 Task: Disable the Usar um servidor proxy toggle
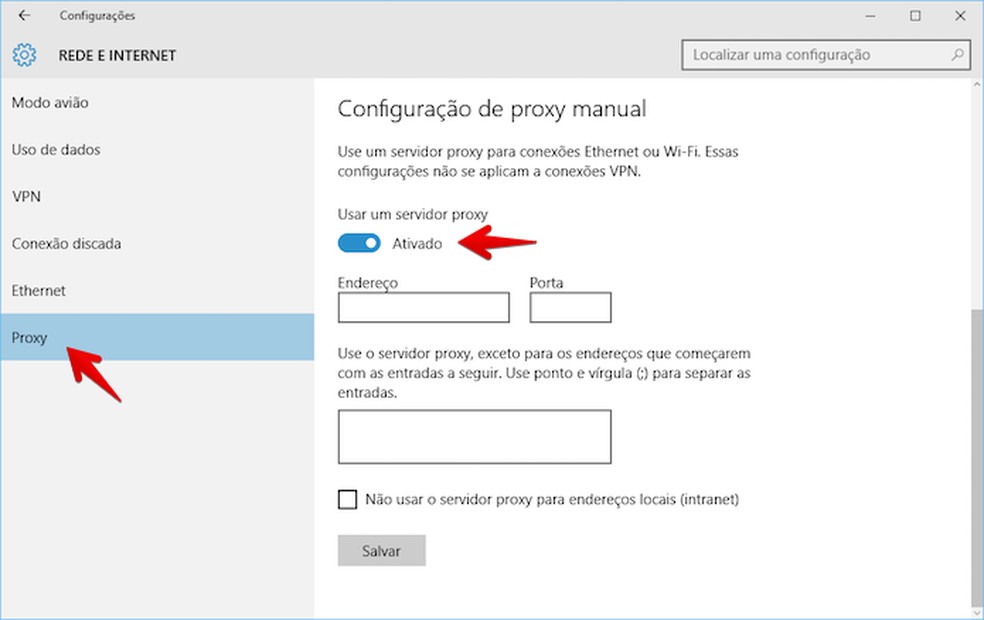tap(357, 242)
